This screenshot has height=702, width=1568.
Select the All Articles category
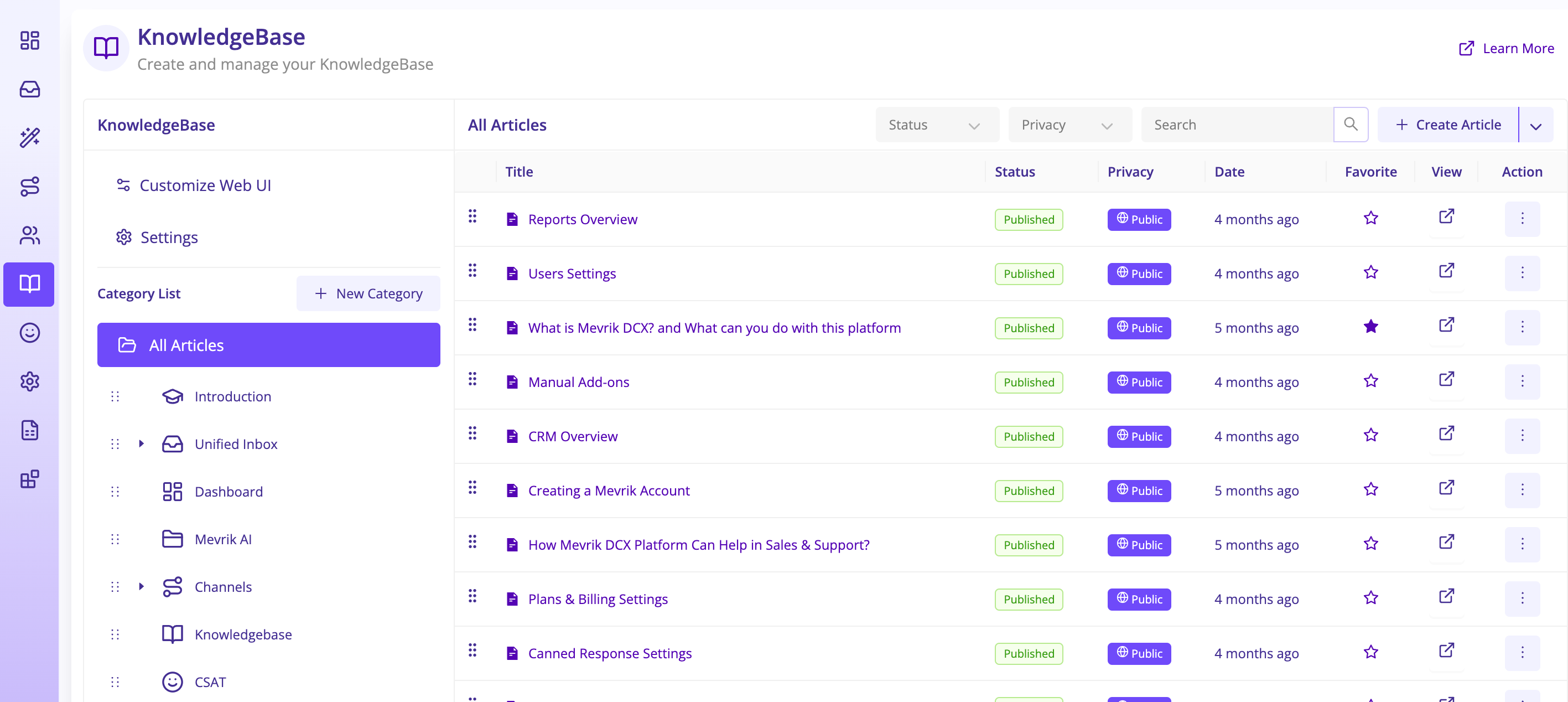[x=185, y=344]
